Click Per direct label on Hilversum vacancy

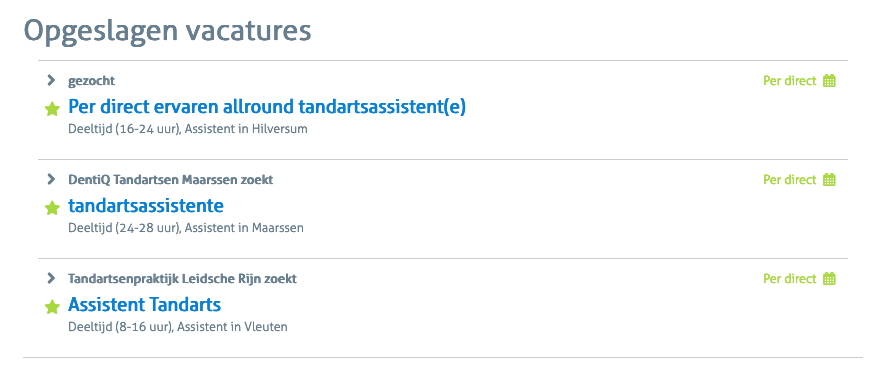coord(790,81)
